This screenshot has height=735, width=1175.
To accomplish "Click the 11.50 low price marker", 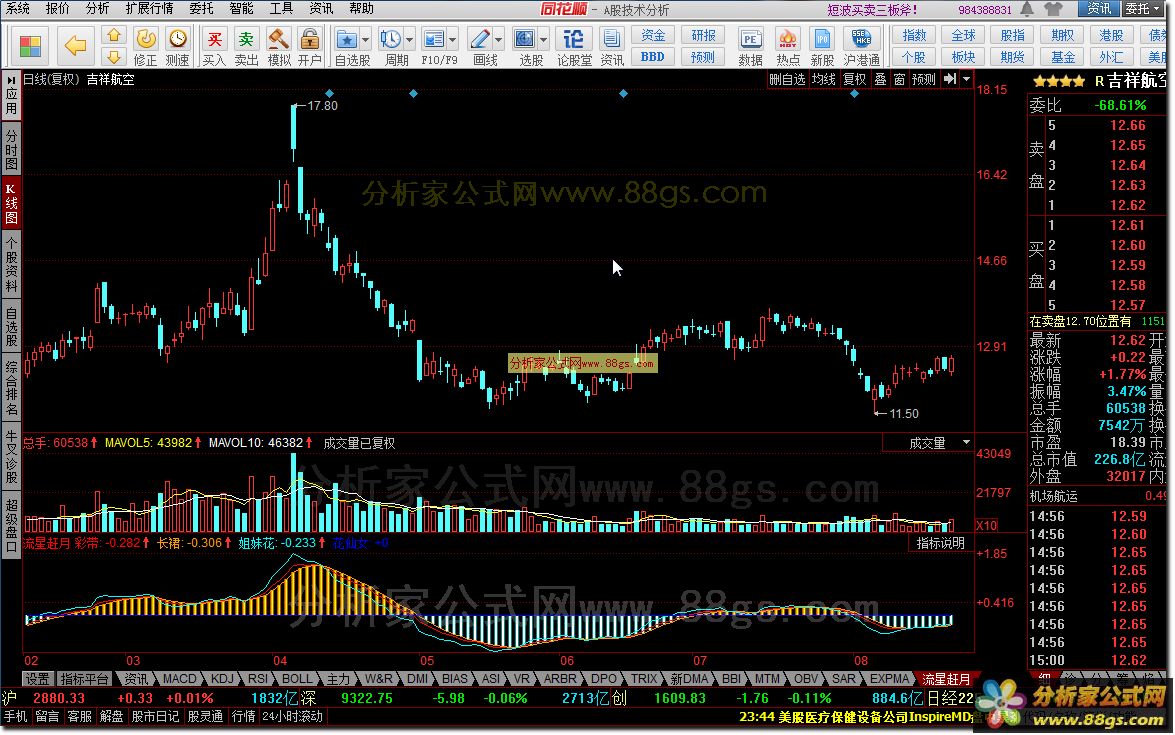I will point(903,414).
